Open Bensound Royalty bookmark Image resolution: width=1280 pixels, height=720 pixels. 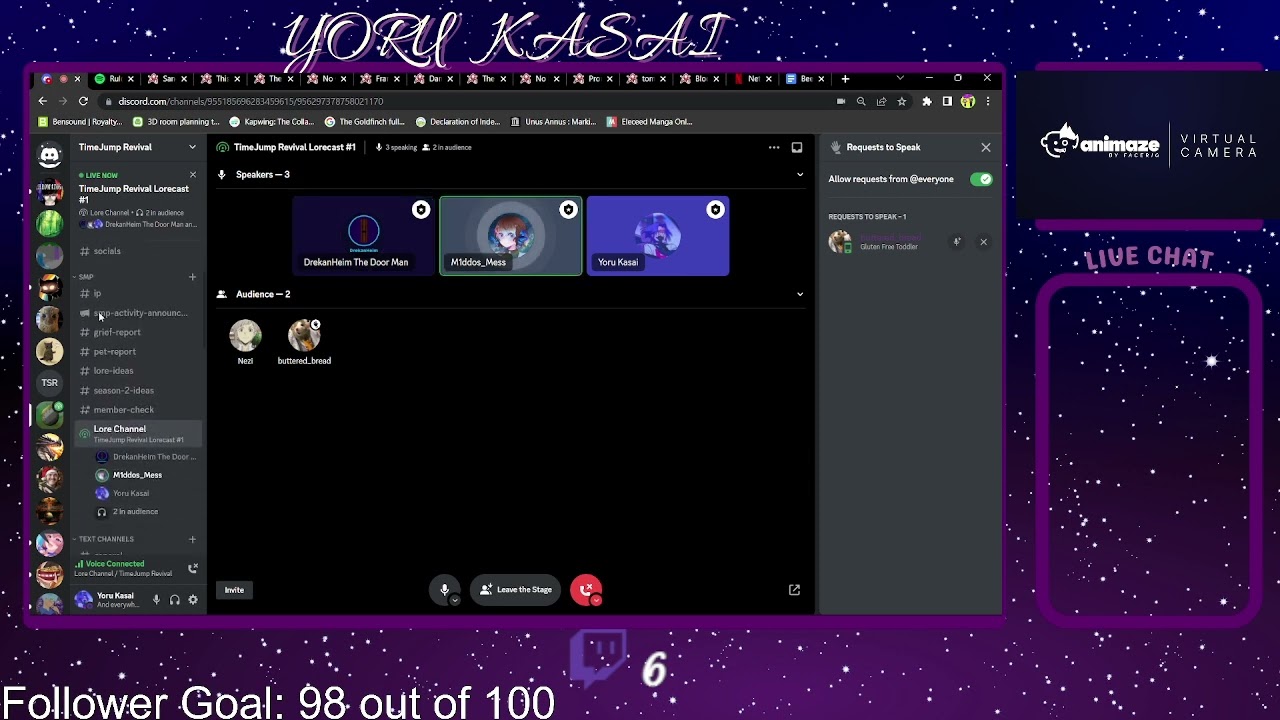click(x=80, y=122)
